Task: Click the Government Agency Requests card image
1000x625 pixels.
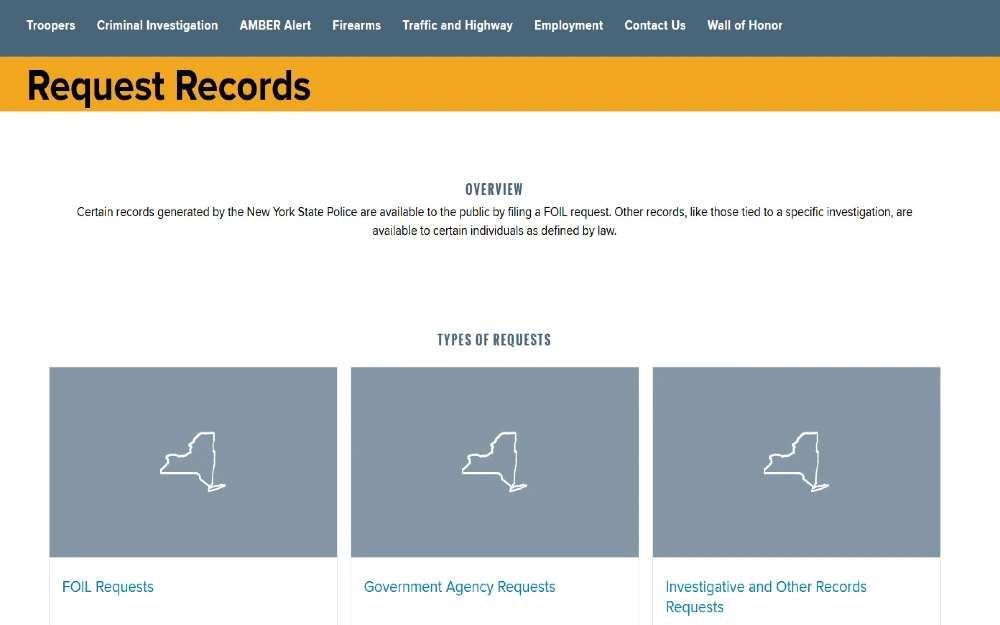Action: pos(495,462)
